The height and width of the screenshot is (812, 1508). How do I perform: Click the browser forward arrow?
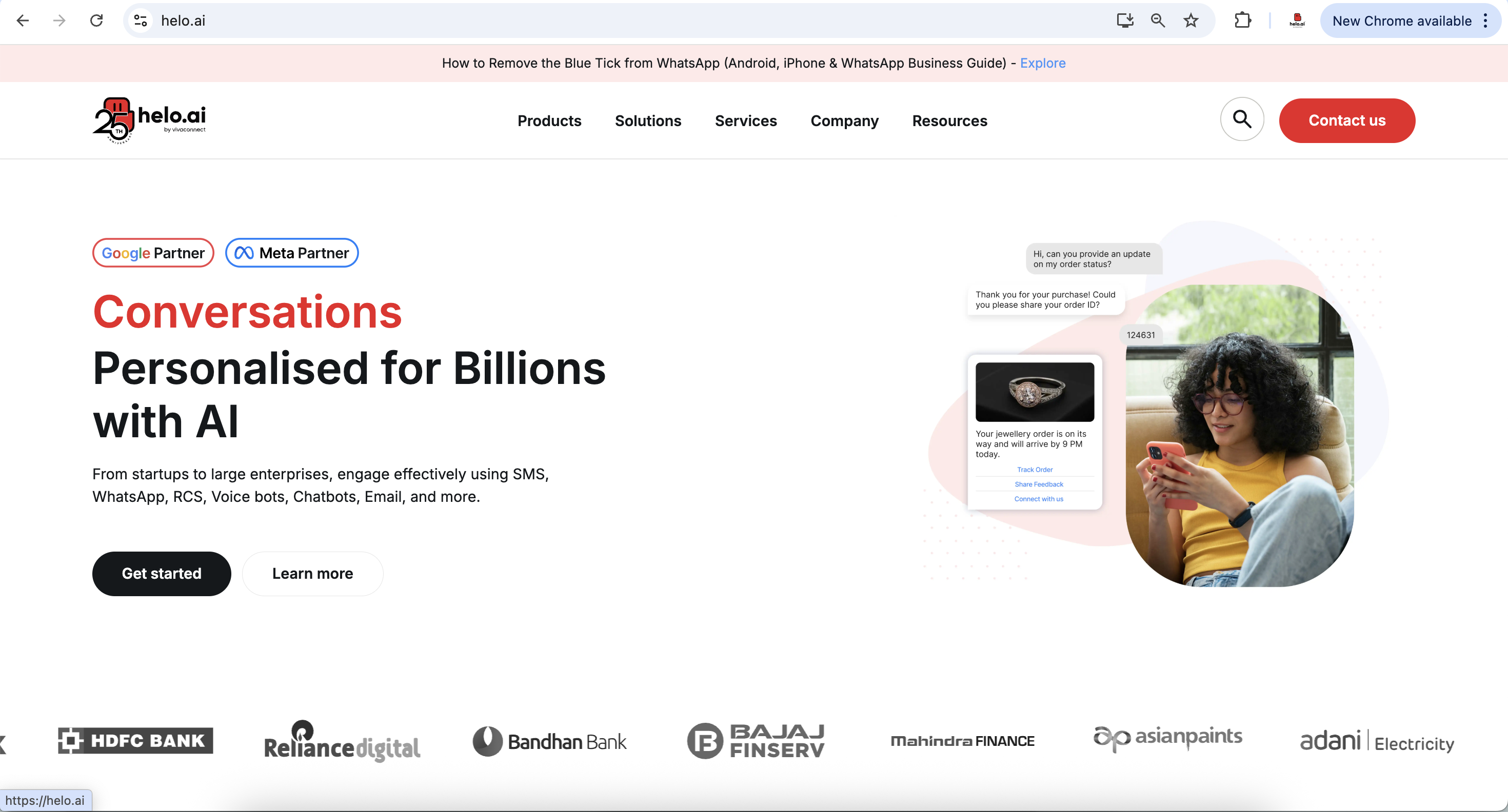pyautogui.click(x=59, y=21)
